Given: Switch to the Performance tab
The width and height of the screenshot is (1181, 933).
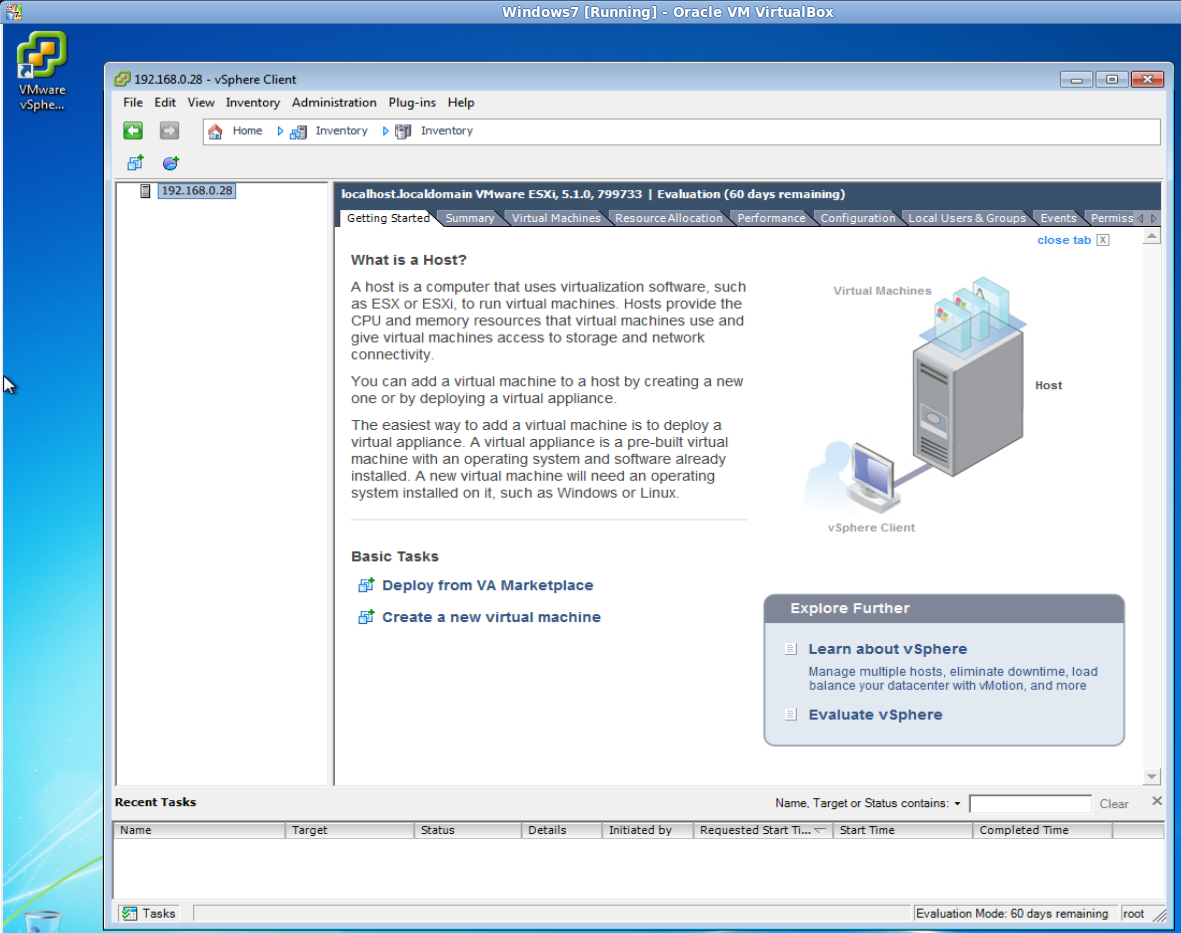Looking at the screenshot, I should click(x=771, y=218).
